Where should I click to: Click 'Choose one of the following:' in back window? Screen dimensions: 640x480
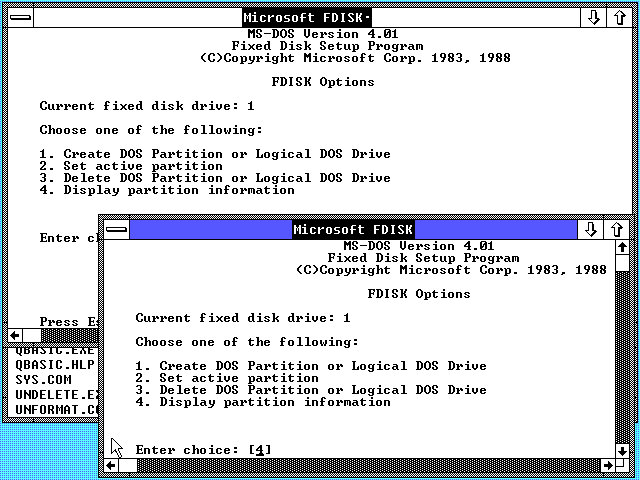(151, 130)
